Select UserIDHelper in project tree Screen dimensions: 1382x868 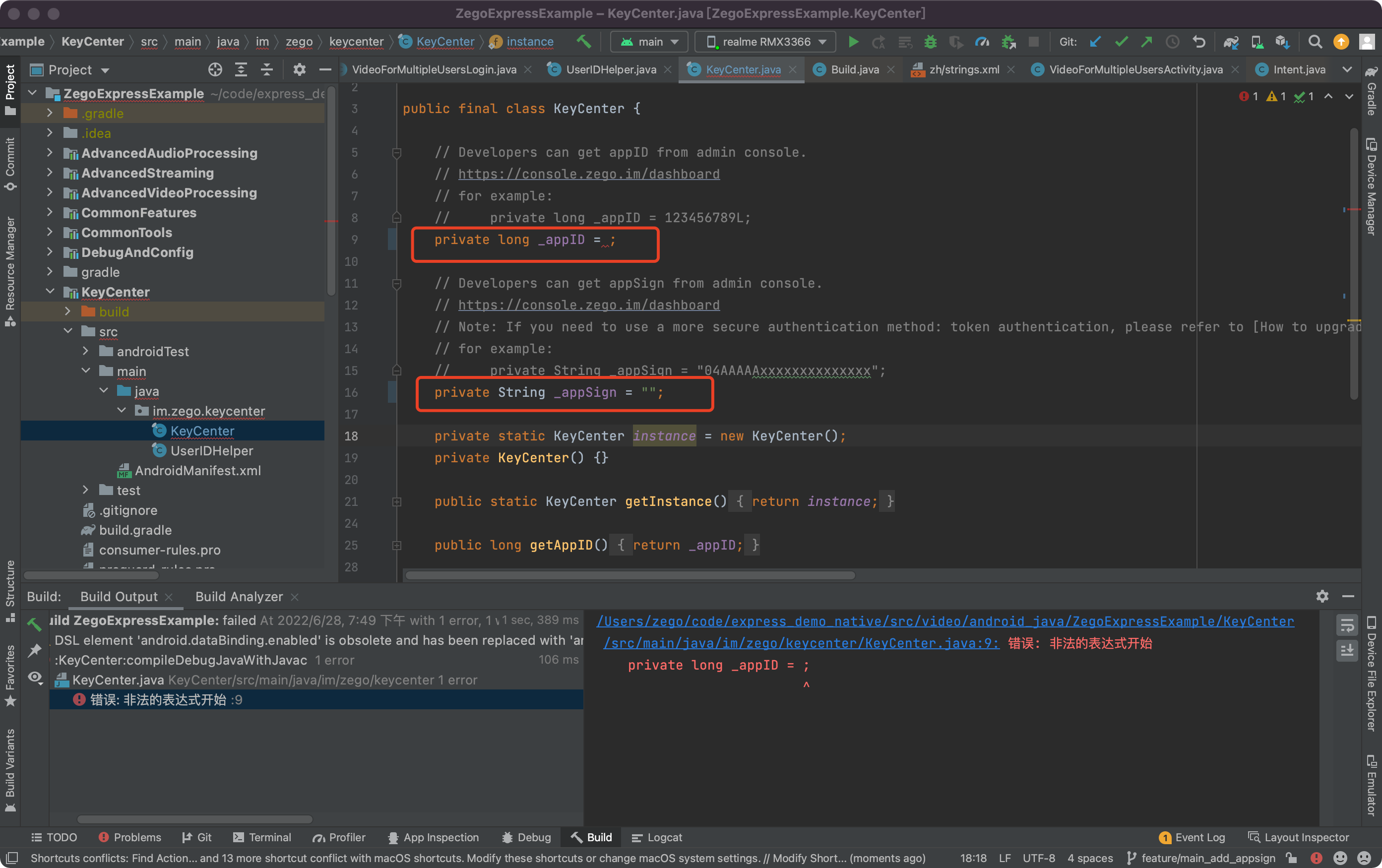point(211,450)
